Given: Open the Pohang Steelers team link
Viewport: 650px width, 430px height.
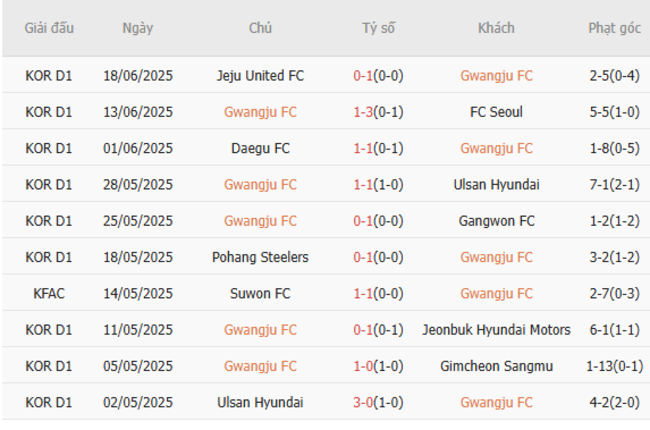Looking at the screenshot, I should pos(260,257).
